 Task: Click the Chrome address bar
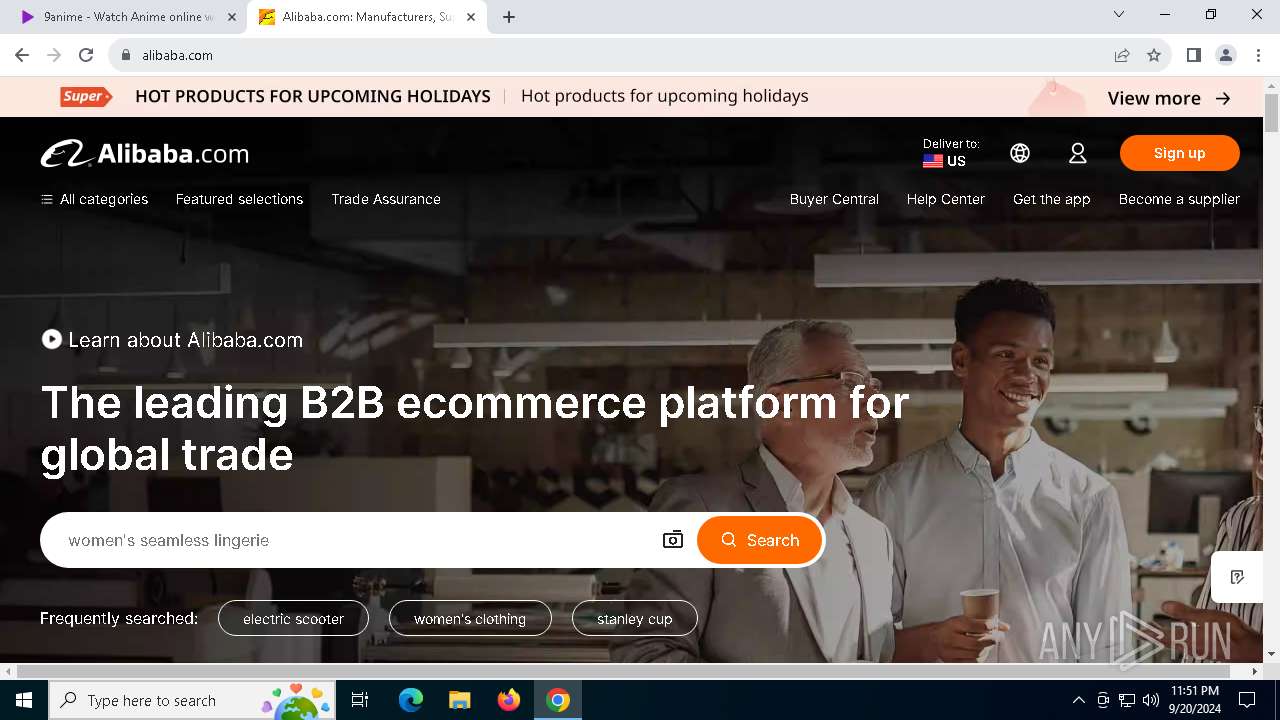620,55
